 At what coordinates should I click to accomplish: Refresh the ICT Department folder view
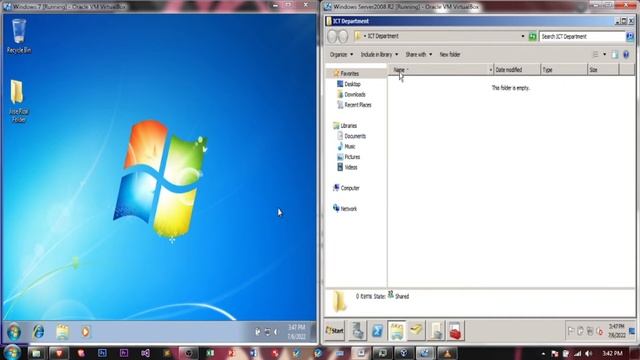pos(533,36)
